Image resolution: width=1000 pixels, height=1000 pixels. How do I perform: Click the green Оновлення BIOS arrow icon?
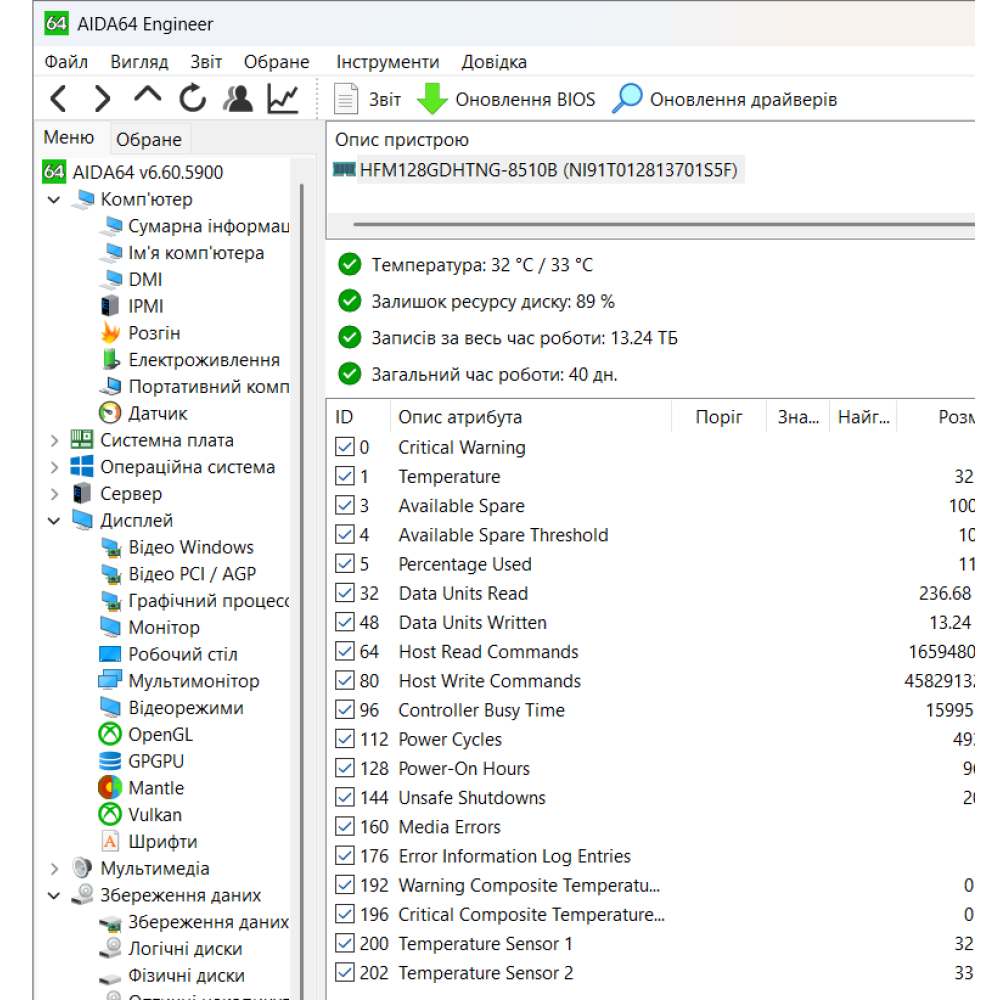432,99
